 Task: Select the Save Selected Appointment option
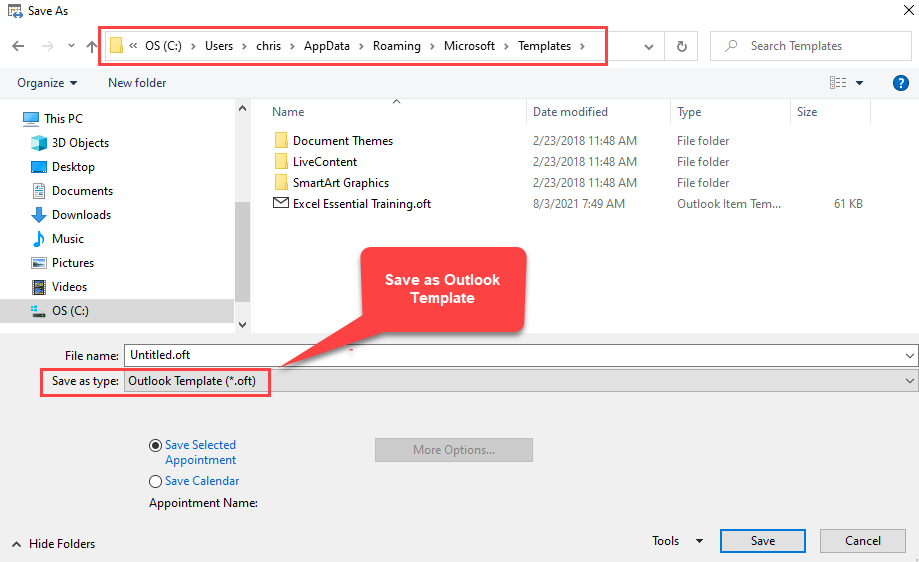click(x=155, y=445)
